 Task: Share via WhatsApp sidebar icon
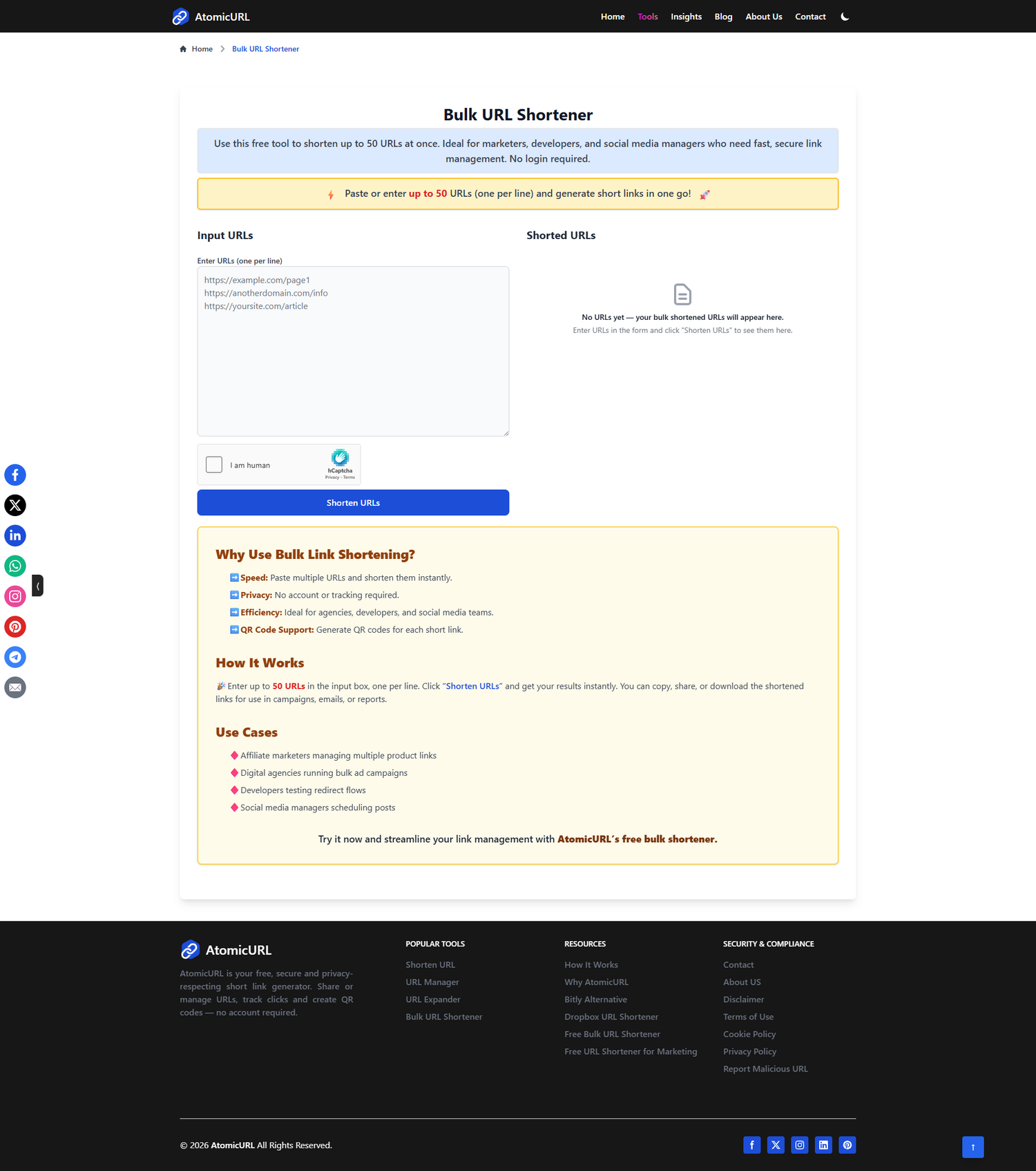click(x=15, y=566)
